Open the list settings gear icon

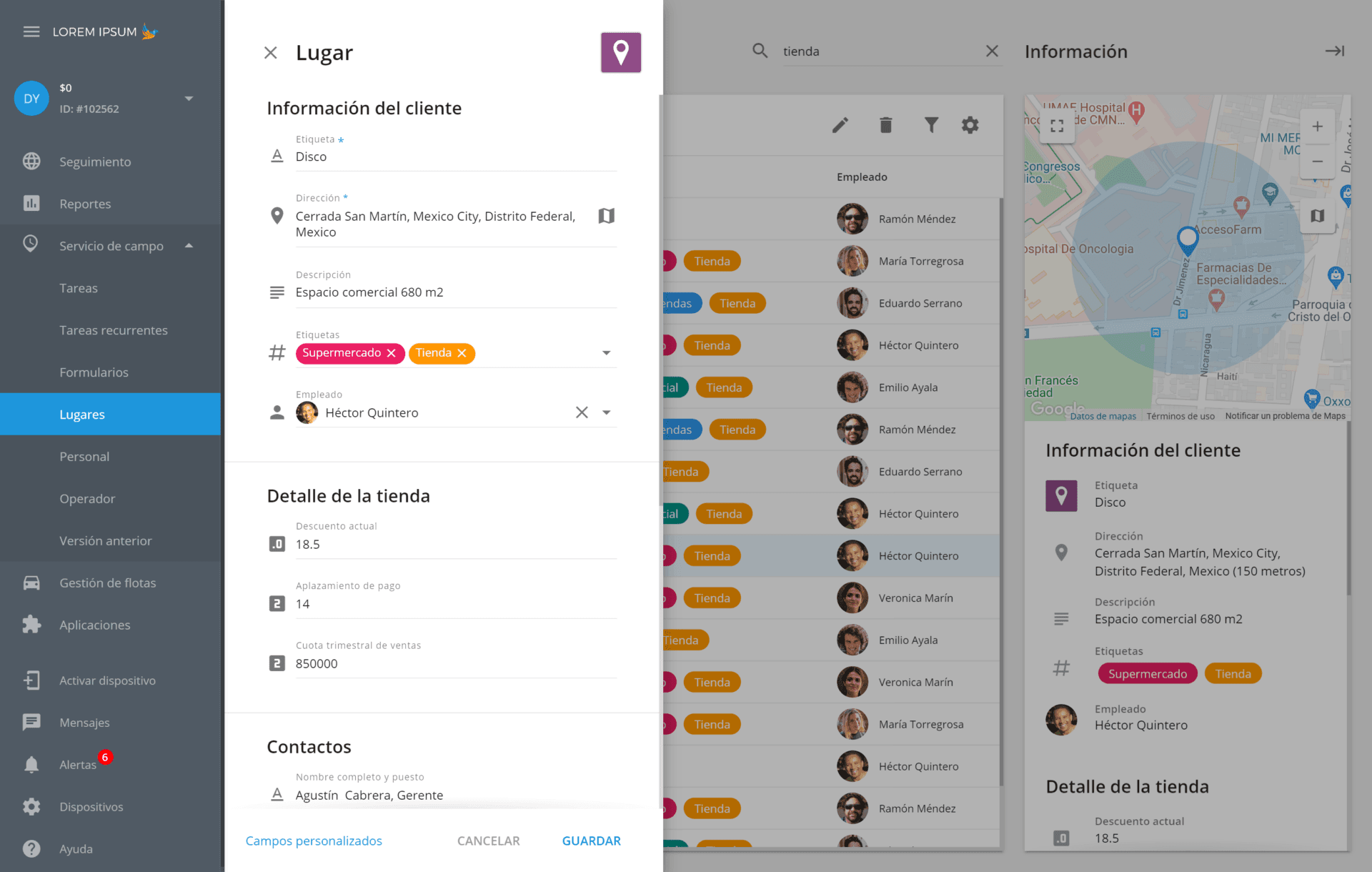970,125
